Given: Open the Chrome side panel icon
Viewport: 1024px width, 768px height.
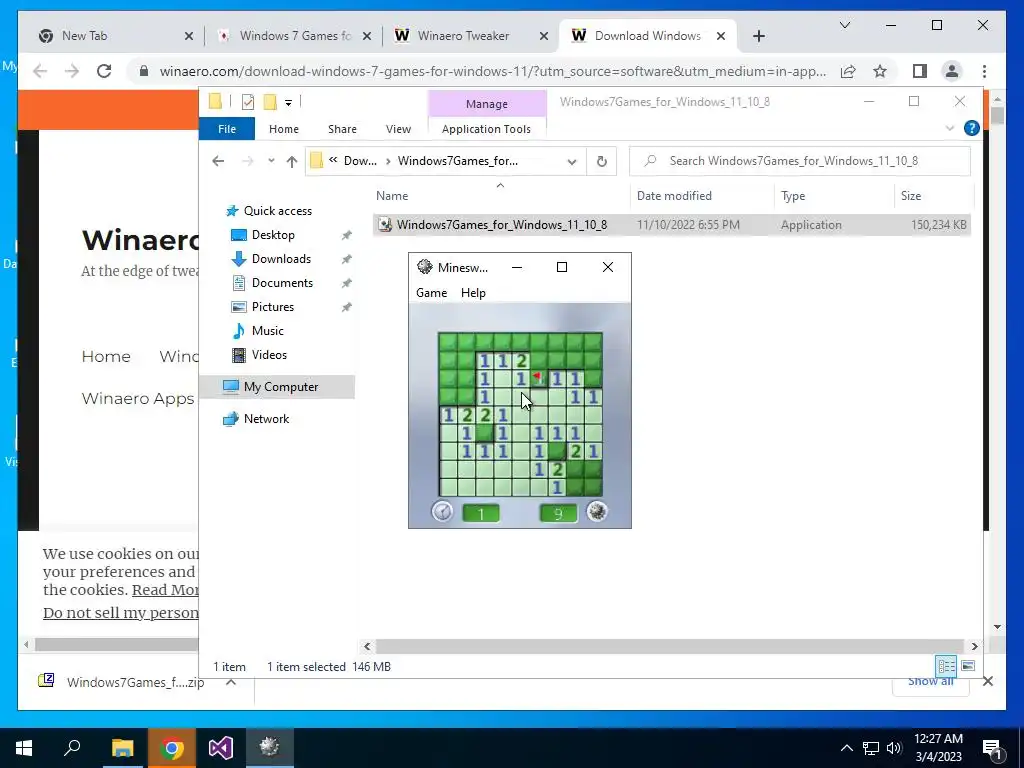Looking at the screenshot, I should (x=920, y=71).
